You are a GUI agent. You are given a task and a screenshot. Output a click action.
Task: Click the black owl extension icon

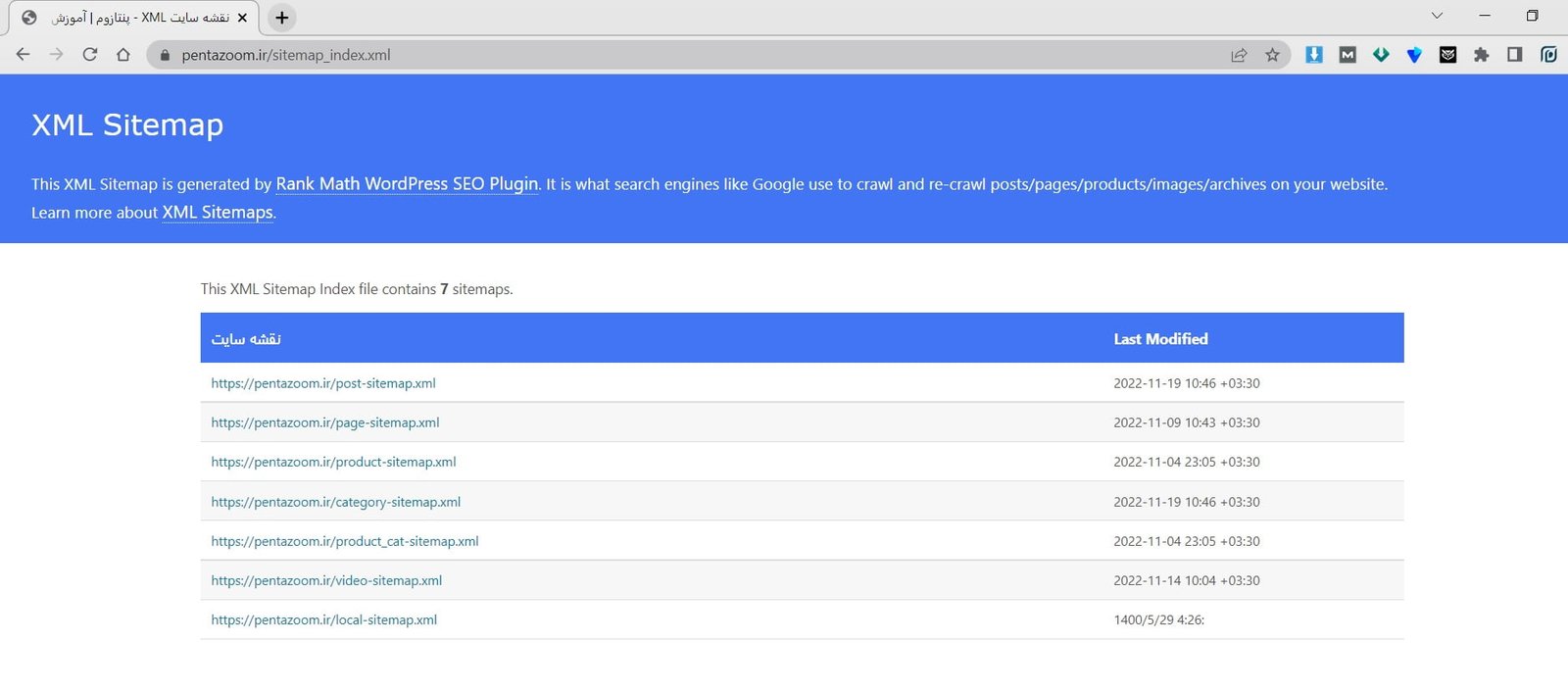[x=1447, y=55]
